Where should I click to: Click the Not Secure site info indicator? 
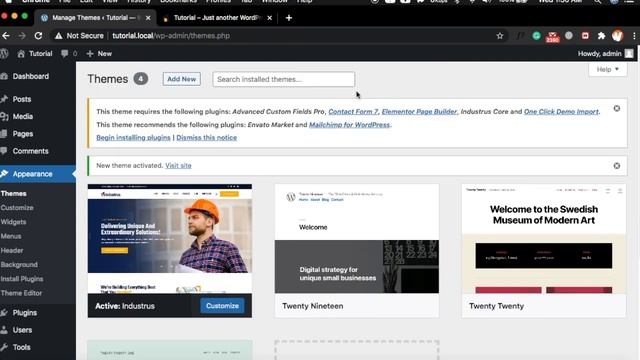point(79,36)
